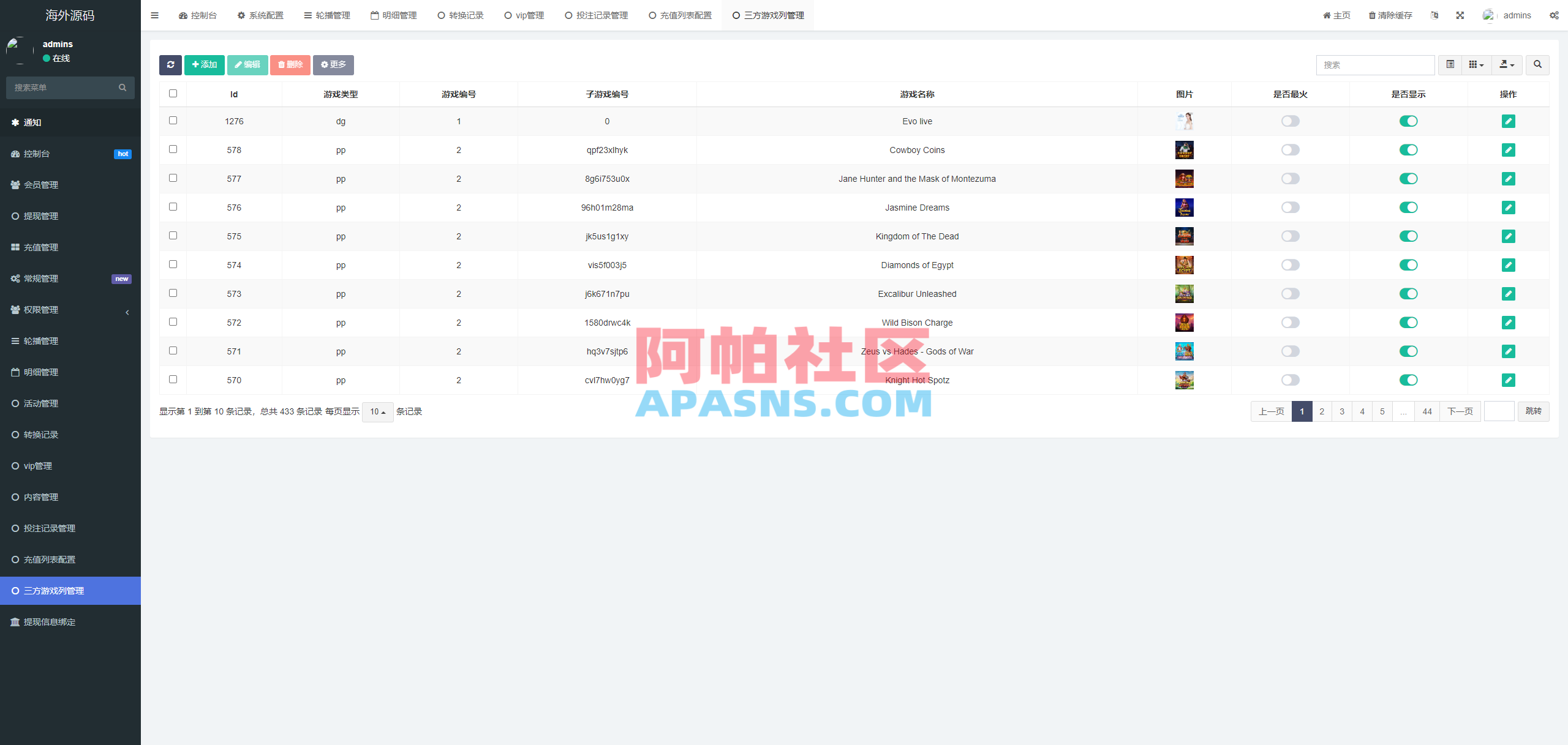
Task: Click the home 主页 icon link
Action: coord(1336,15)
